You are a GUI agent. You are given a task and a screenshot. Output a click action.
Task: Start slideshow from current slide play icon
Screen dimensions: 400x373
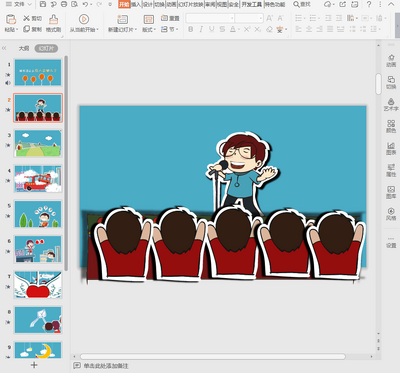pos(84,19)
